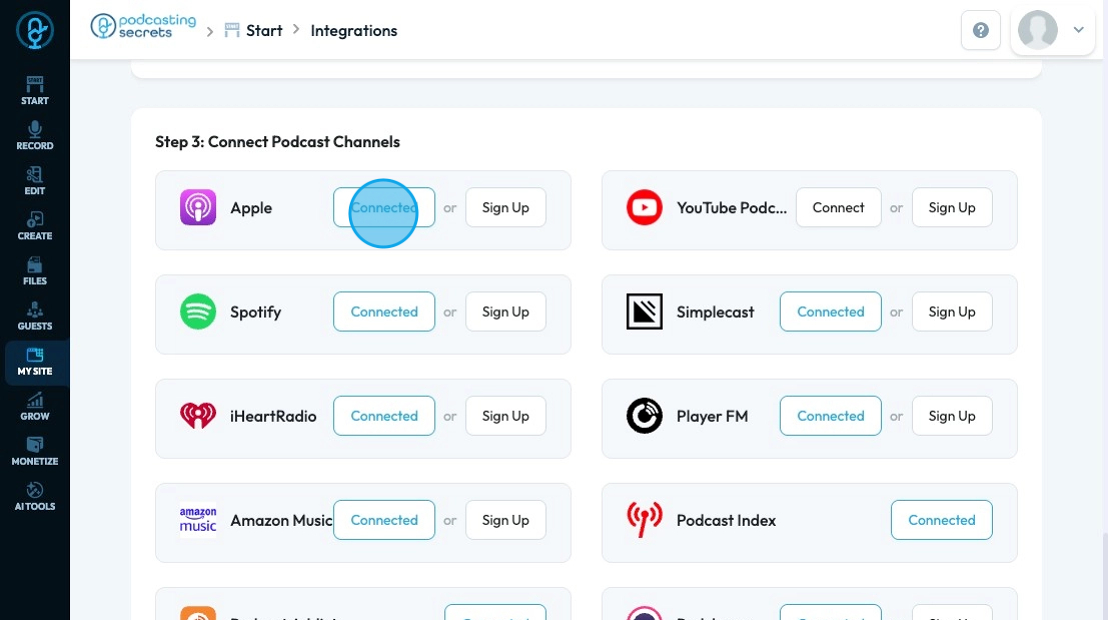Open the Guests section in sidebar
This screenshot has height=620, width=1108.
coord(35,317)
